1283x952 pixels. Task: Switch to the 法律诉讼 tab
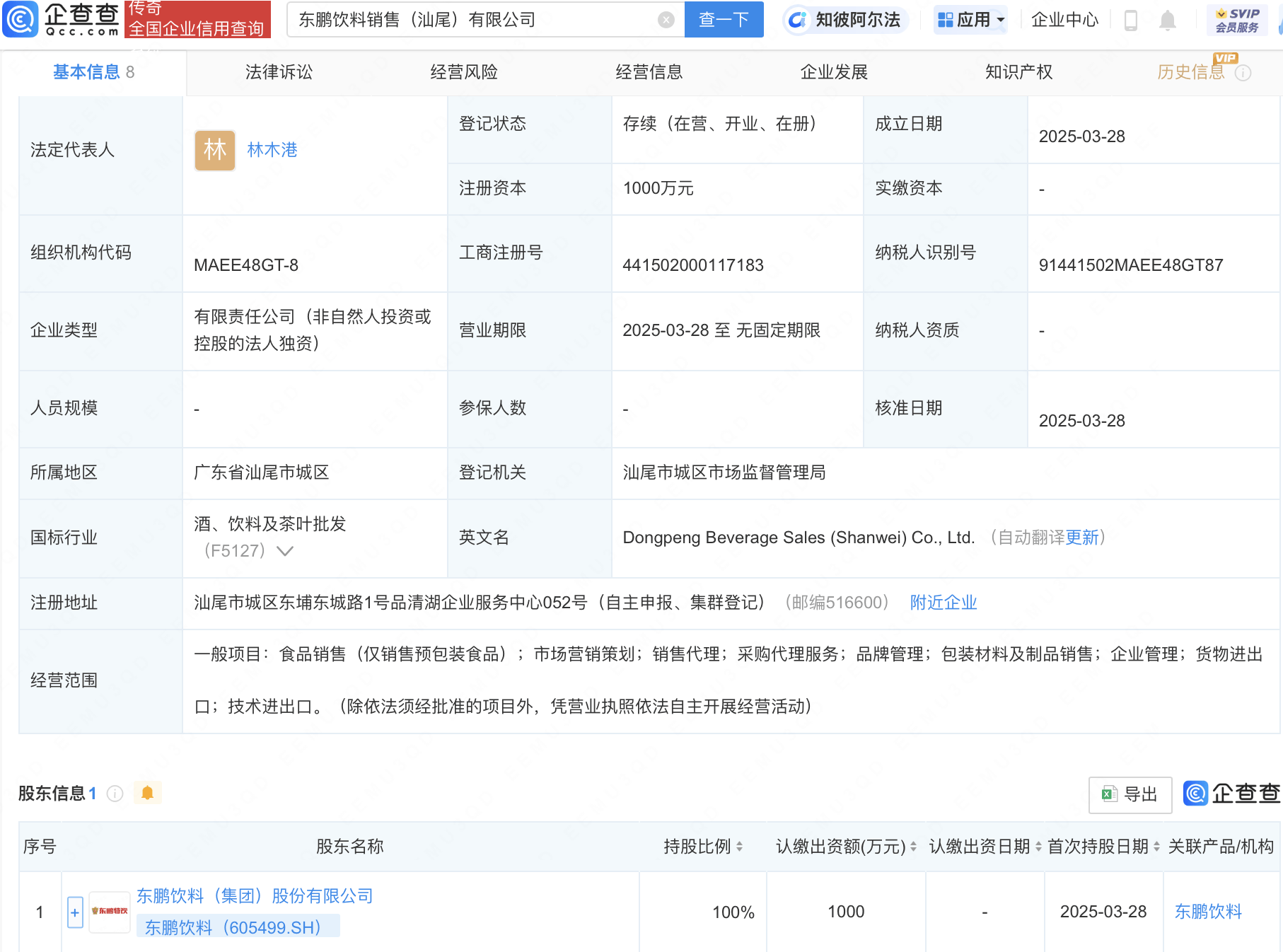[x=279, y=72]
